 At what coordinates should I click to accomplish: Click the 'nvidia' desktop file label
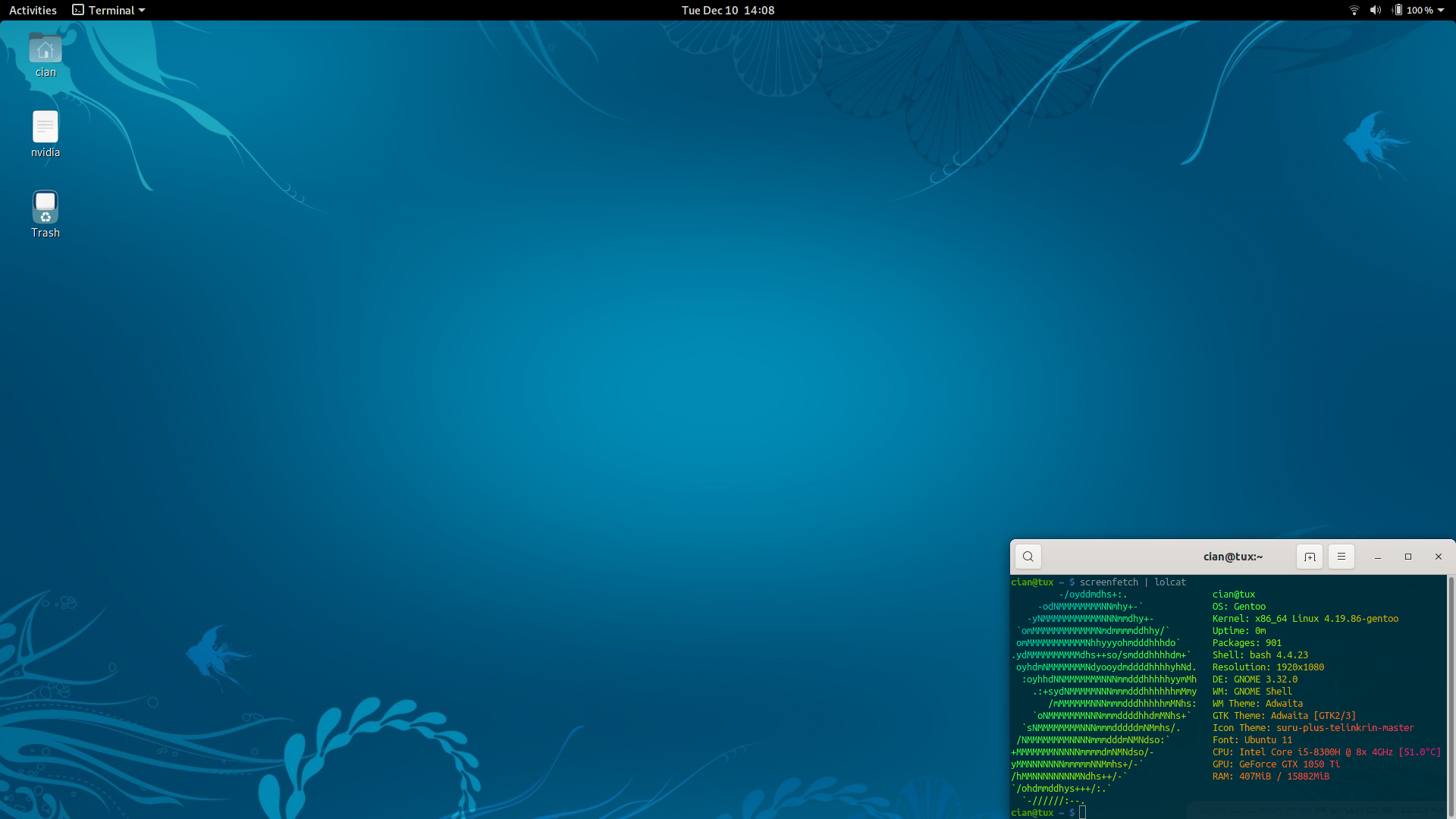click(45, 152)
